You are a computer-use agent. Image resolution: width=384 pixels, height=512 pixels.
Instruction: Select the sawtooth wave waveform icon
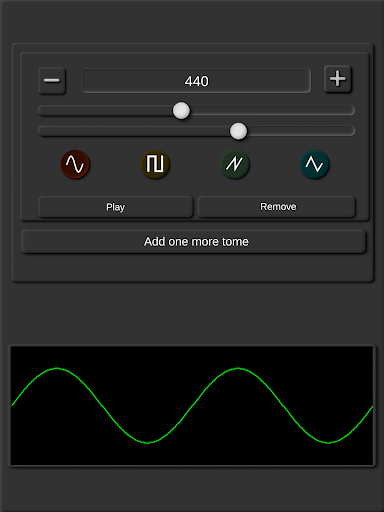click(x=235, y=164)
